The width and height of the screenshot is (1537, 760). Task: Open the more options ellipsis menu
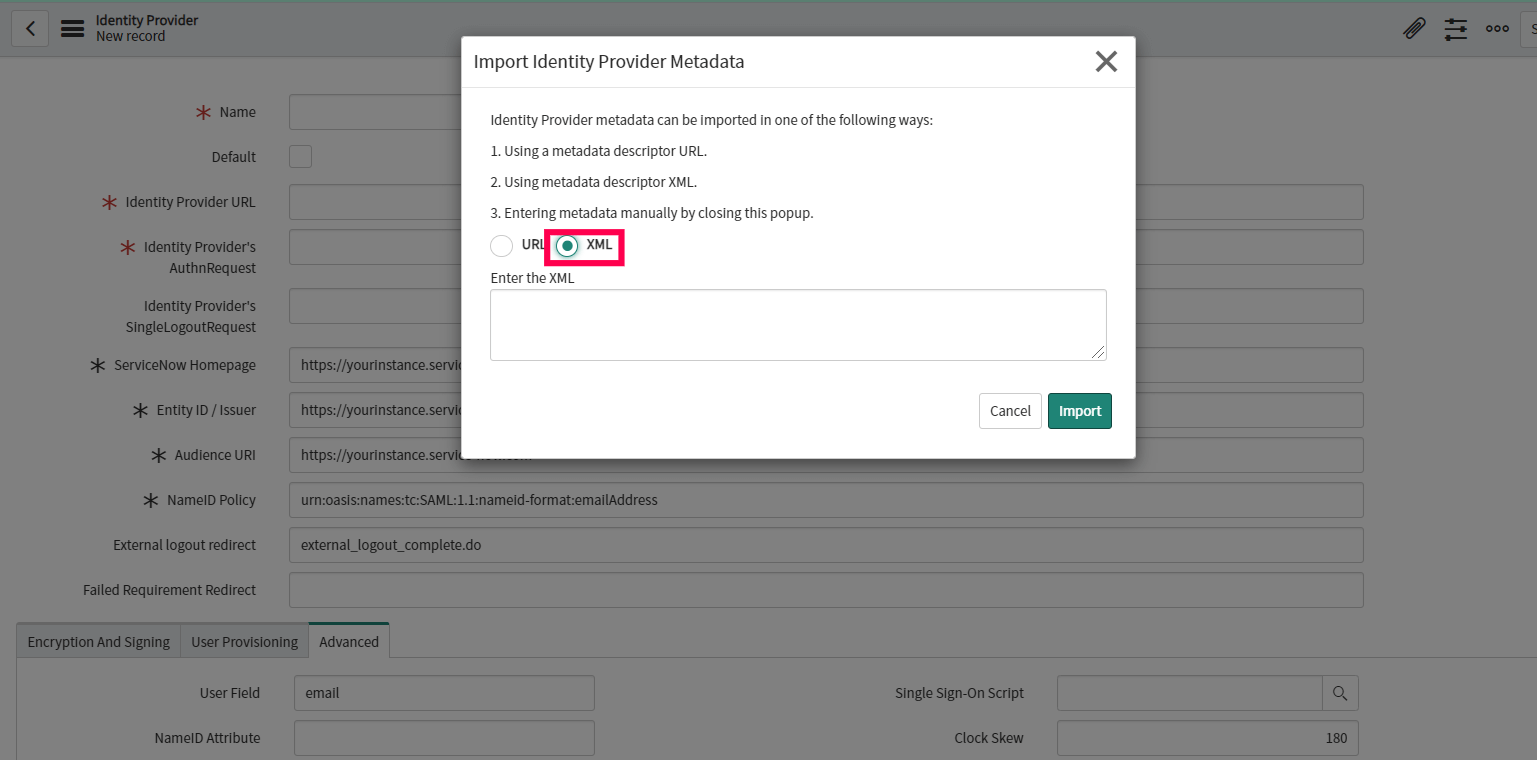tap(1497, 29)
